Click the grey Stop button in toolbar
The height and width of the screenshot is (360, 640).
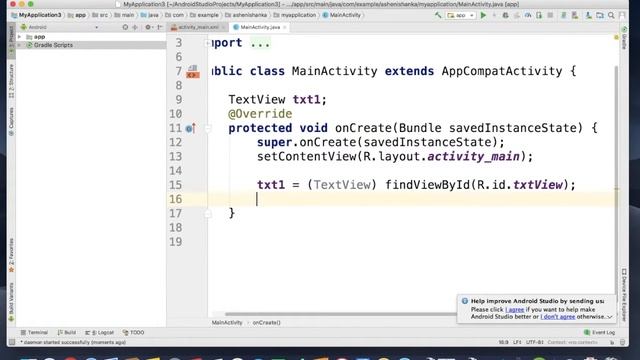tap(550, 15)
